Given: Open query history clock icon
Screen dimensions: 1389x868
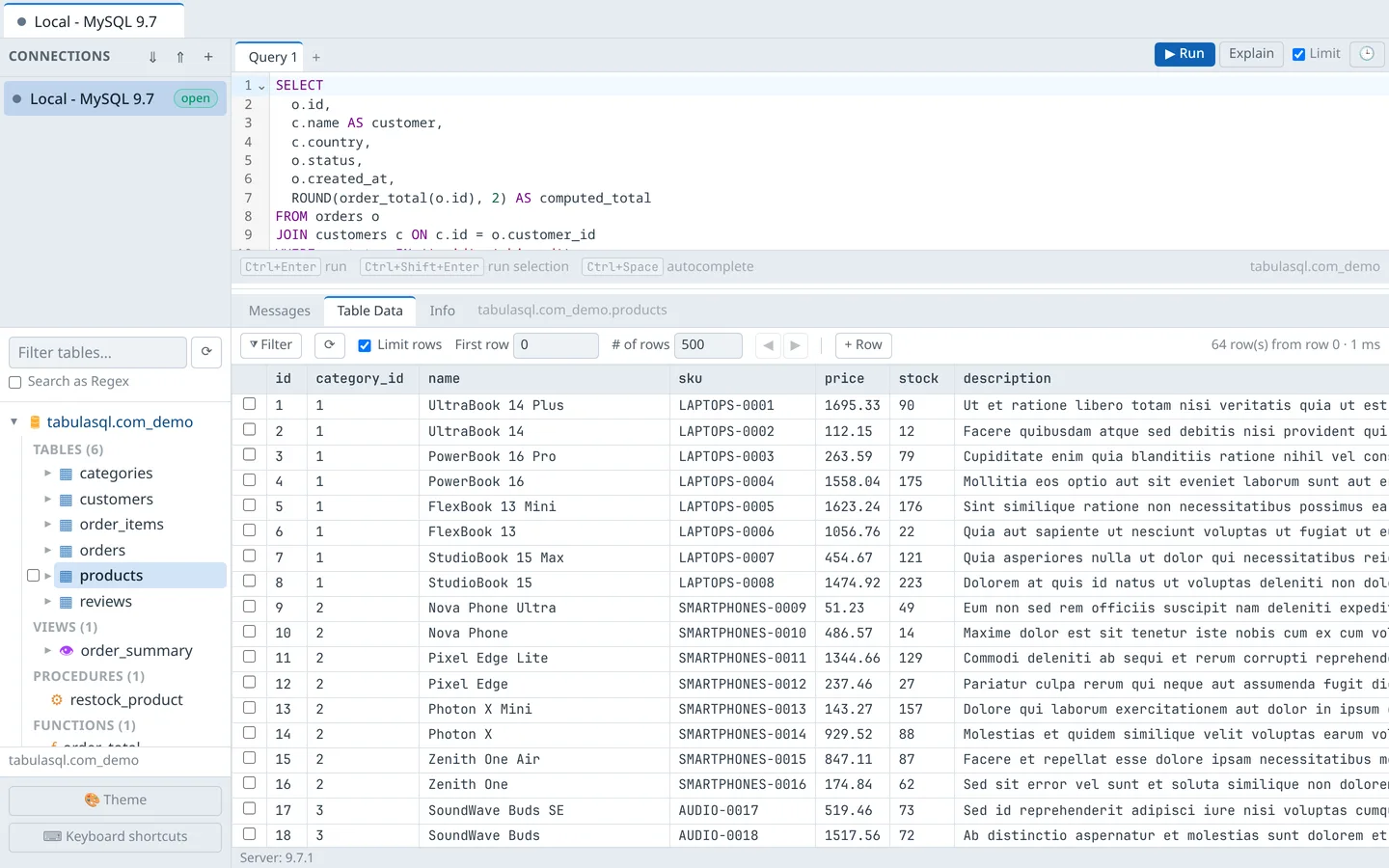Looking at the screenshot, I should tap(1367, 54).
